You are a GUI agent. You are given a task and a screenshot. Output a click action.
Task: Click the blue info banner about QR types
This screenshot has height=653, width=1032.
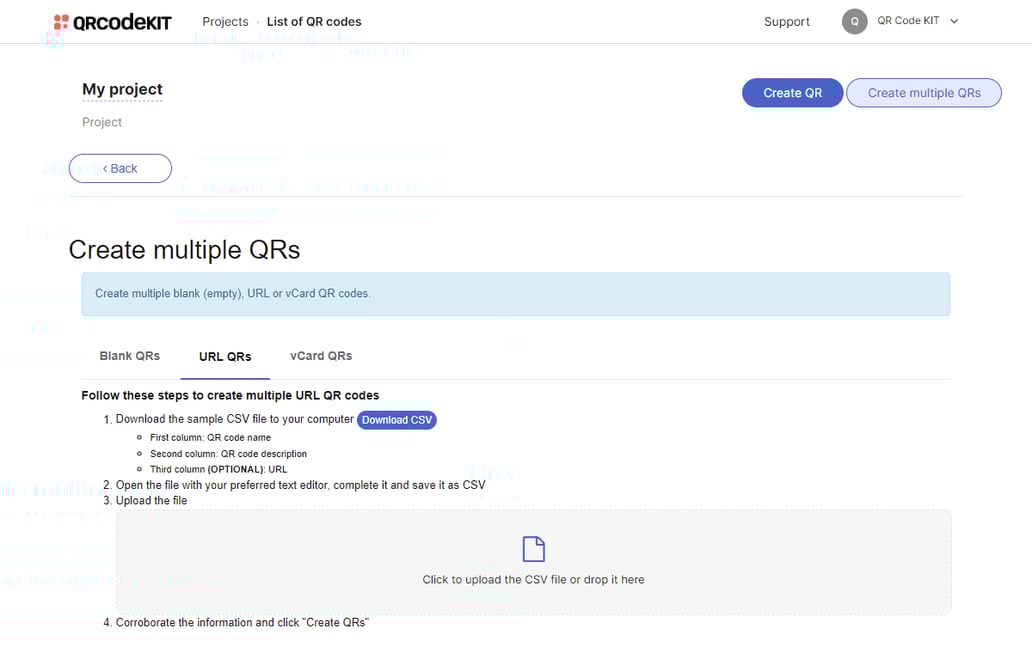515,294
